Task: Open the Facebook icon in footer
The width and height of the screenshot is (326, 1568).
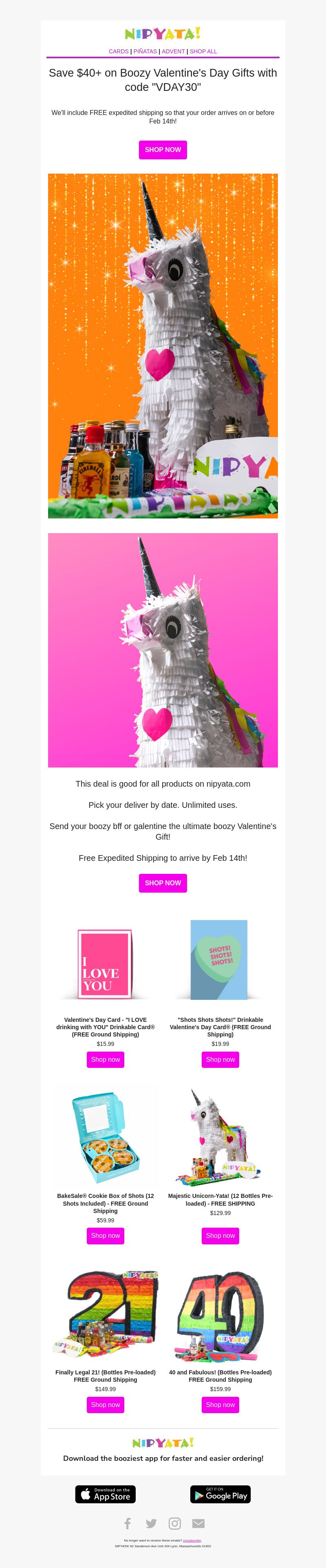Action: pyautogui.click(x=127, y=1523)
